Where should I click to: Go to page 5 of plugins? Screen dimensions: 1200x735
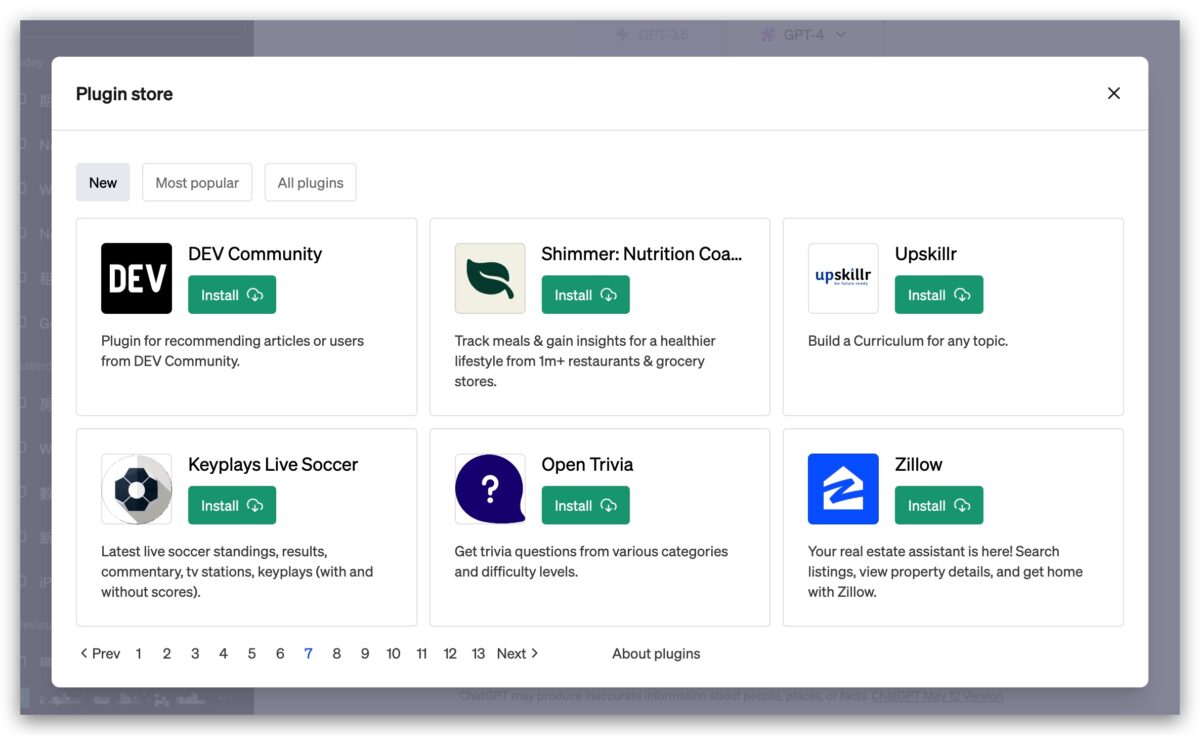coord(252,653)
